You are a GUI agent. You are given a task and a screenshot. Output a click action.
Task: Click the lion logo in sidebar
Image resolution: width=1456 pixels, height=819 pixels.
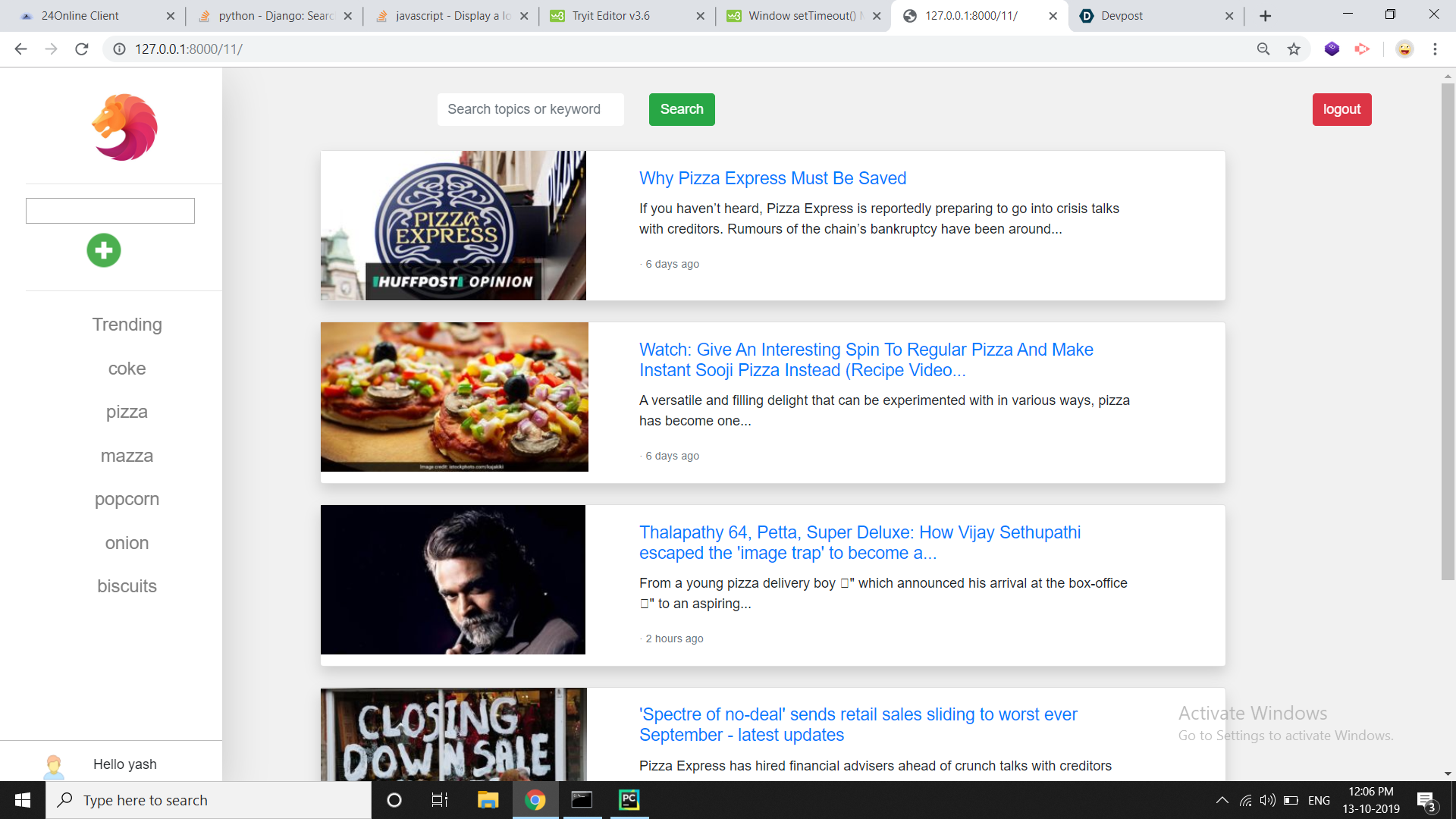tap(125, 127)
